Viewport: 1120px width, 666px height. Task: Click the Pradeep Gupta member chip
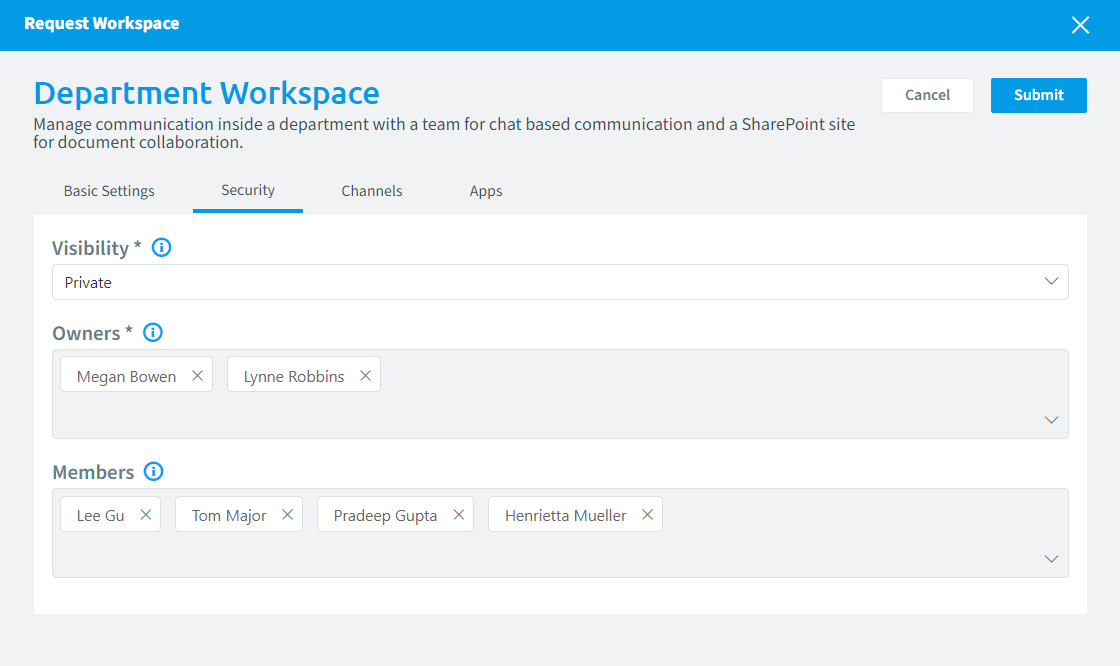coord(395,515)
